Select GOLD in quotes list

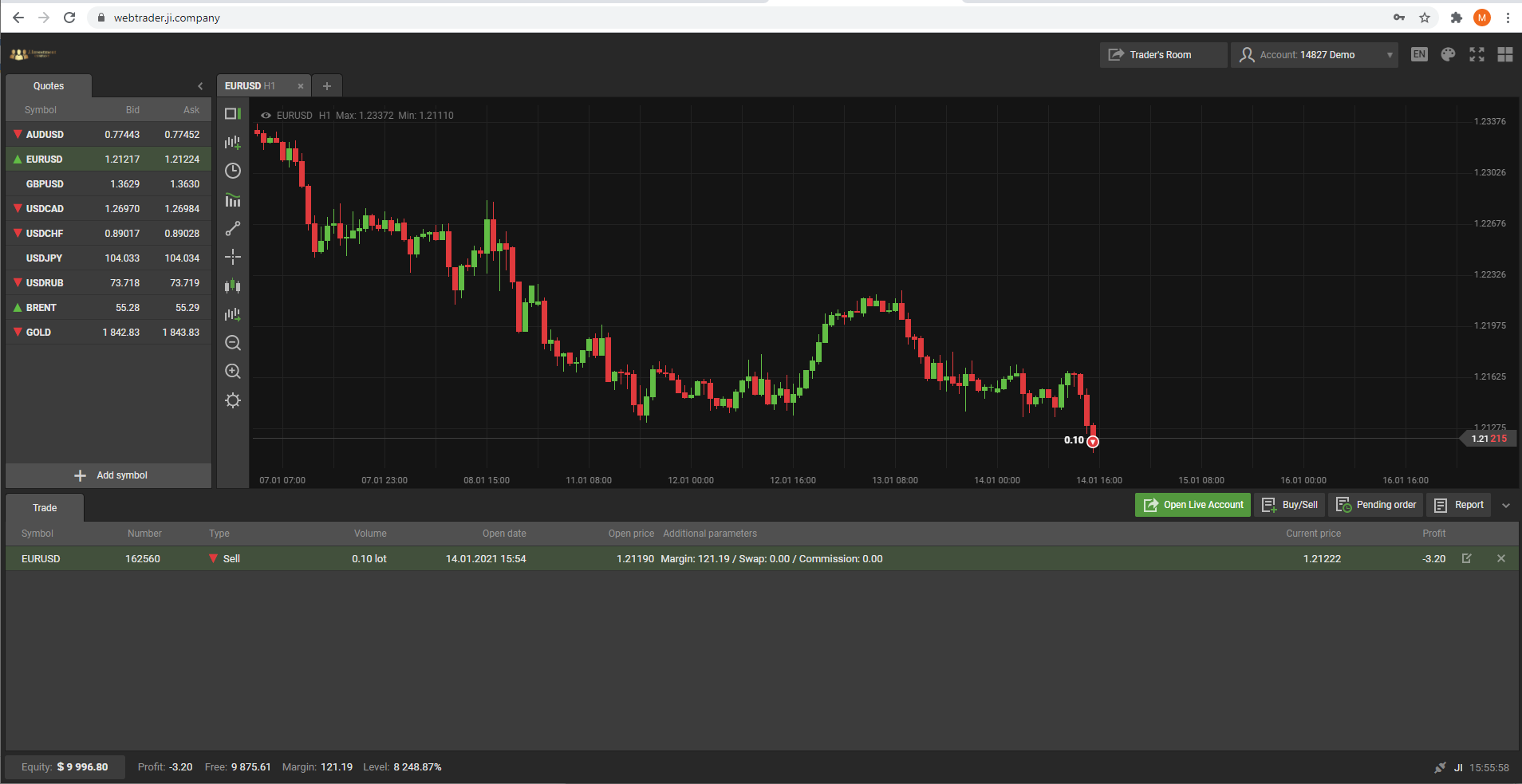pos(108,333)
